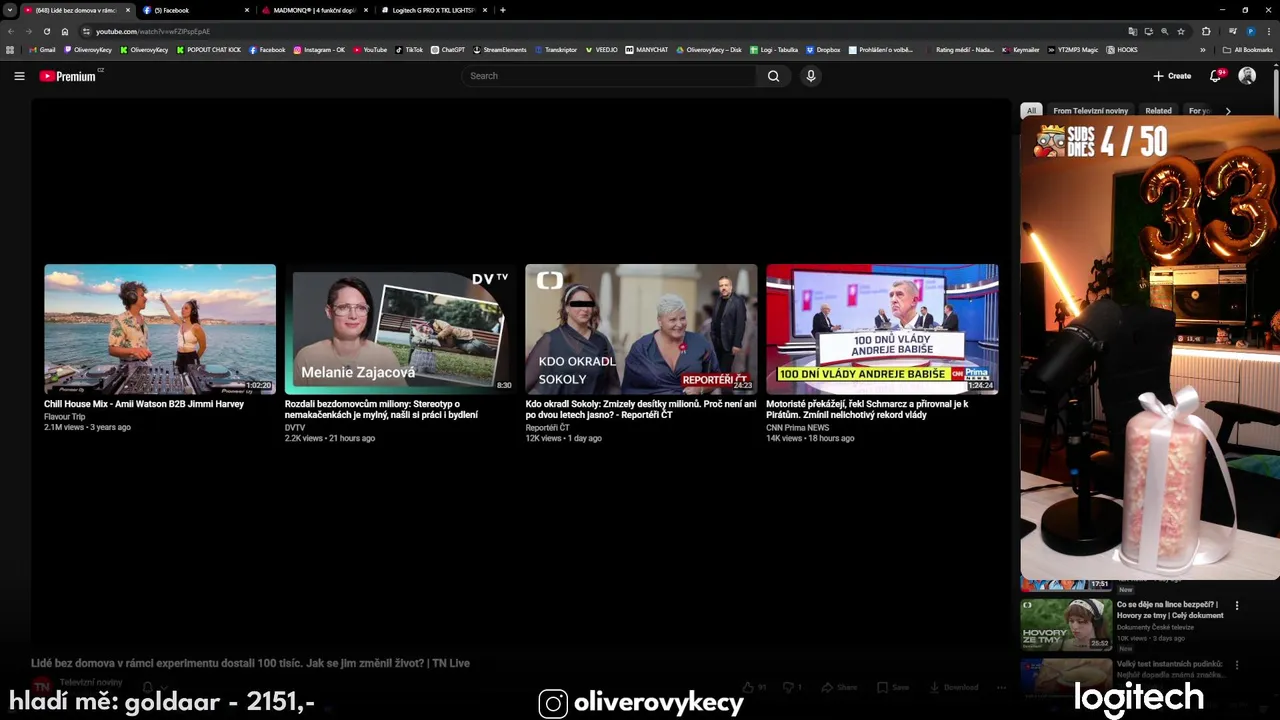Open the YT2MP3 Magic bookmark
The height and width of the screenshot is (720, 1280).
coord(1073,49)
